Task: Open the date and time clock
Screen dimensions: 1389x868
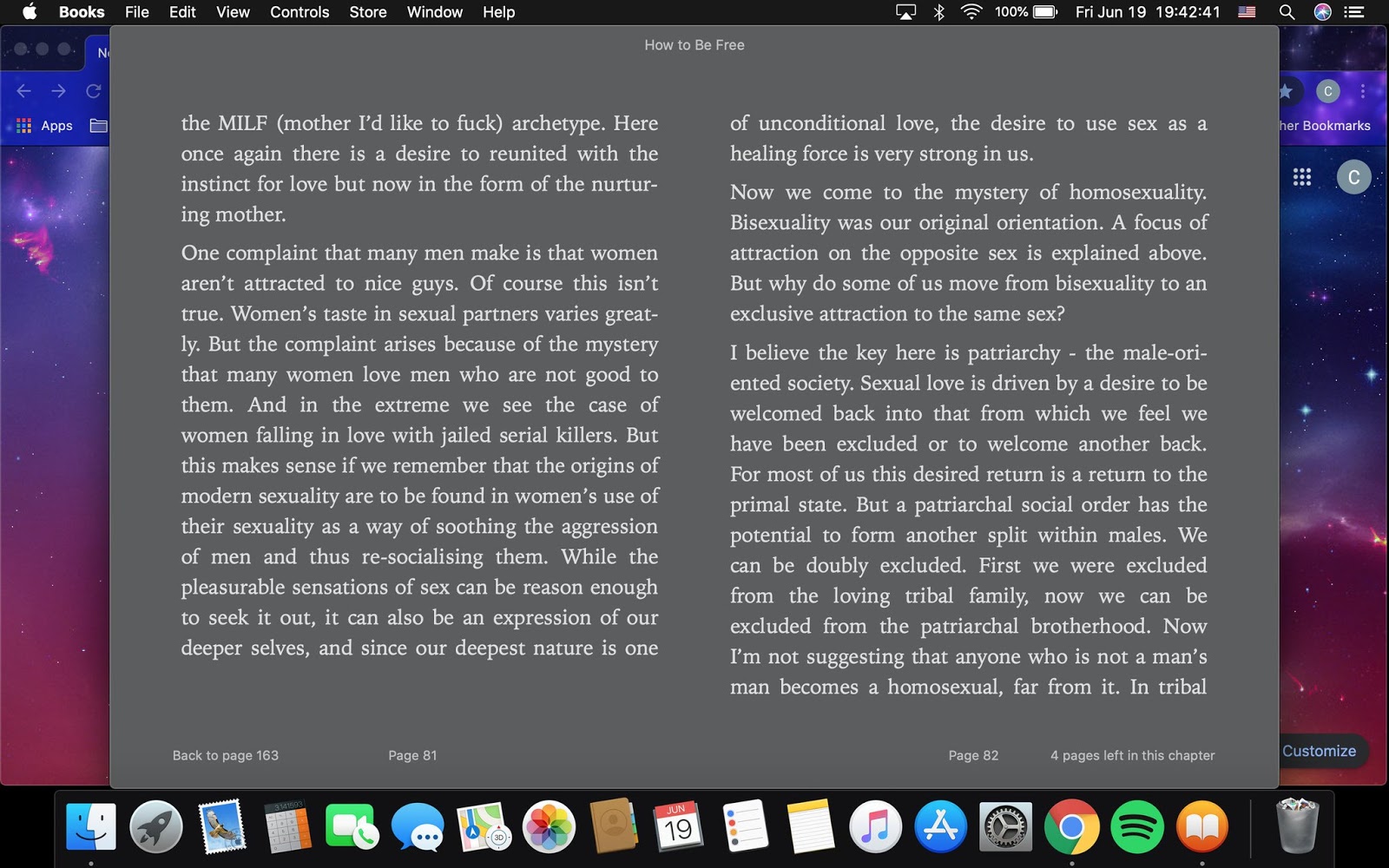Action: (x=1148, y=12)
